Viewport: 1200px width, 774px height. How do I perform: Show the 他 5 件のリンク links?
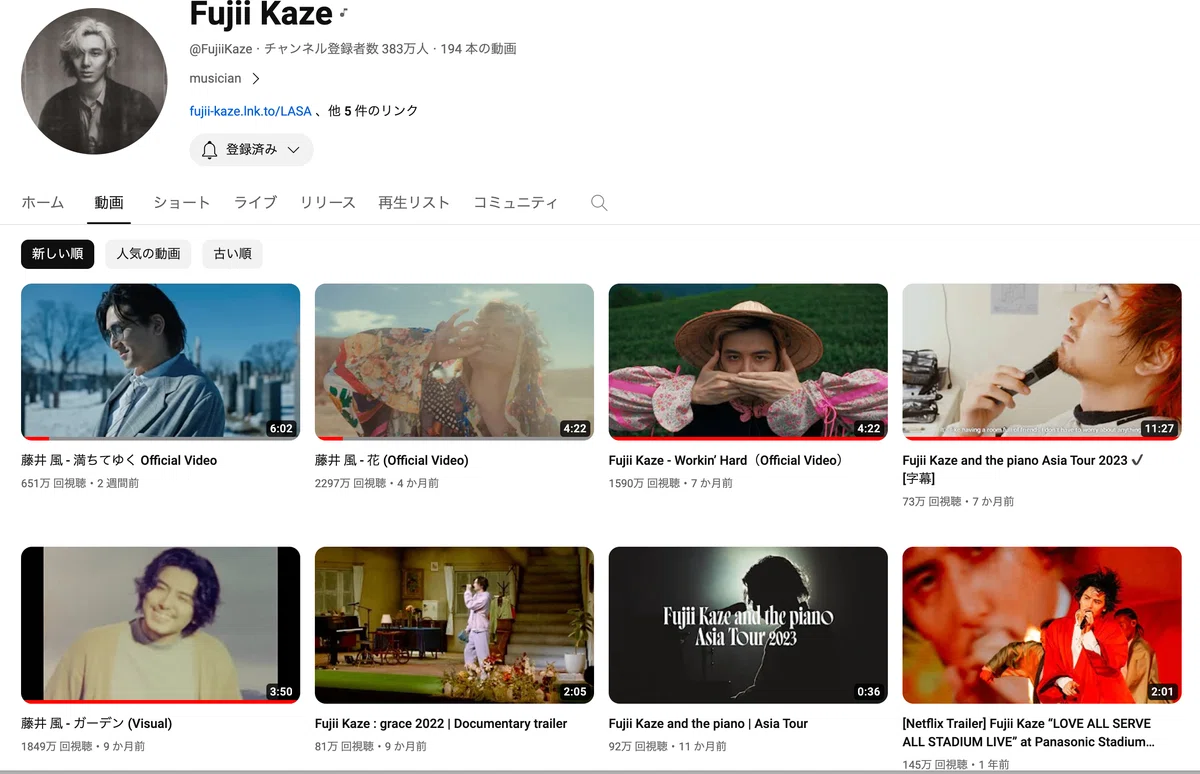[x=373, y=111]
